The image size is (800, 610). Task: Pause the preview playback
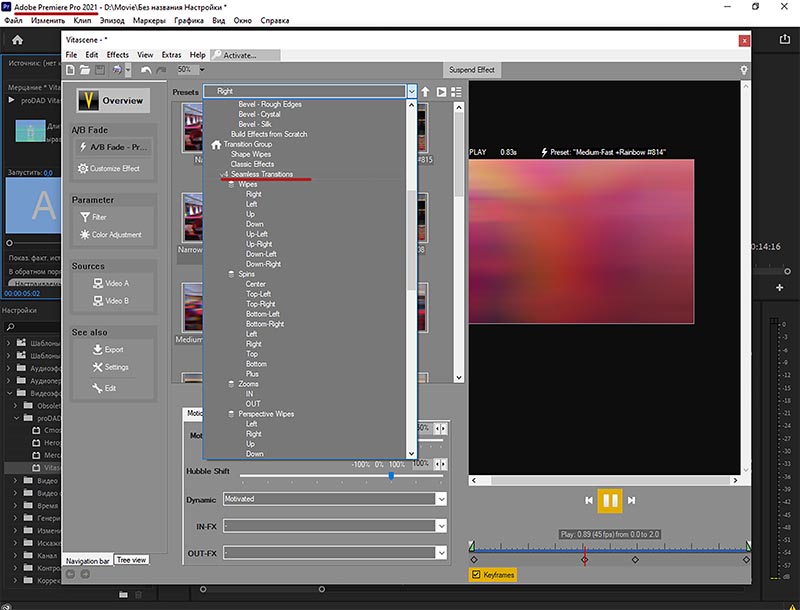point(610,500)
